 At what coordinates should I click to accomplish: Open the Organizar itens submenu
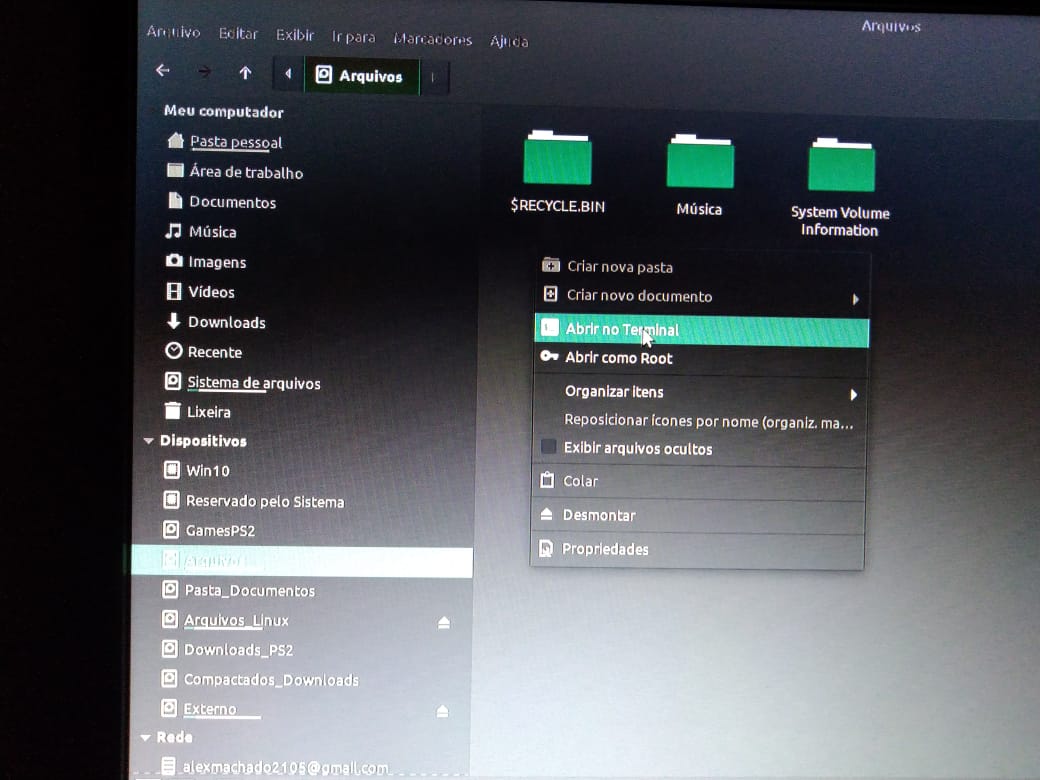coord(700,392)
